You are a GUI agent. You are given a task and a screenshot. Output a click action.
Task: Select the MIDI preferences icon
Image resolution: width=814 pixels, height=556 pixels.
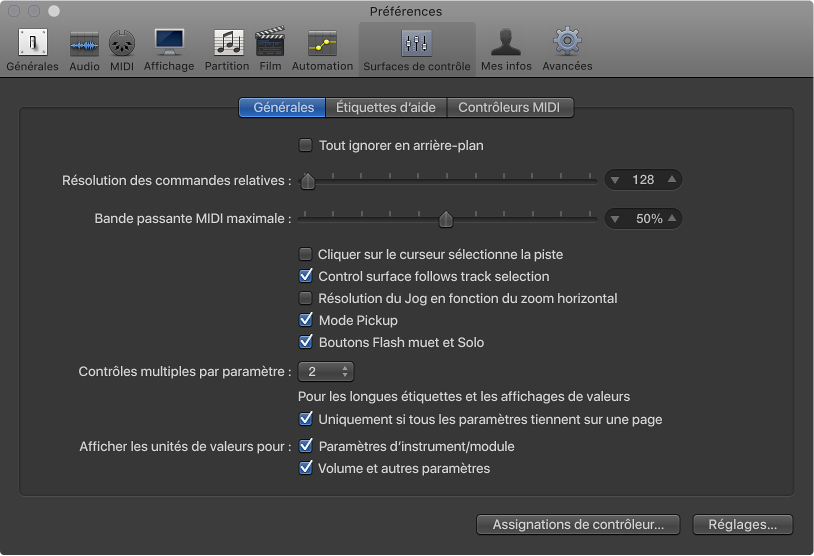(122, 44)
